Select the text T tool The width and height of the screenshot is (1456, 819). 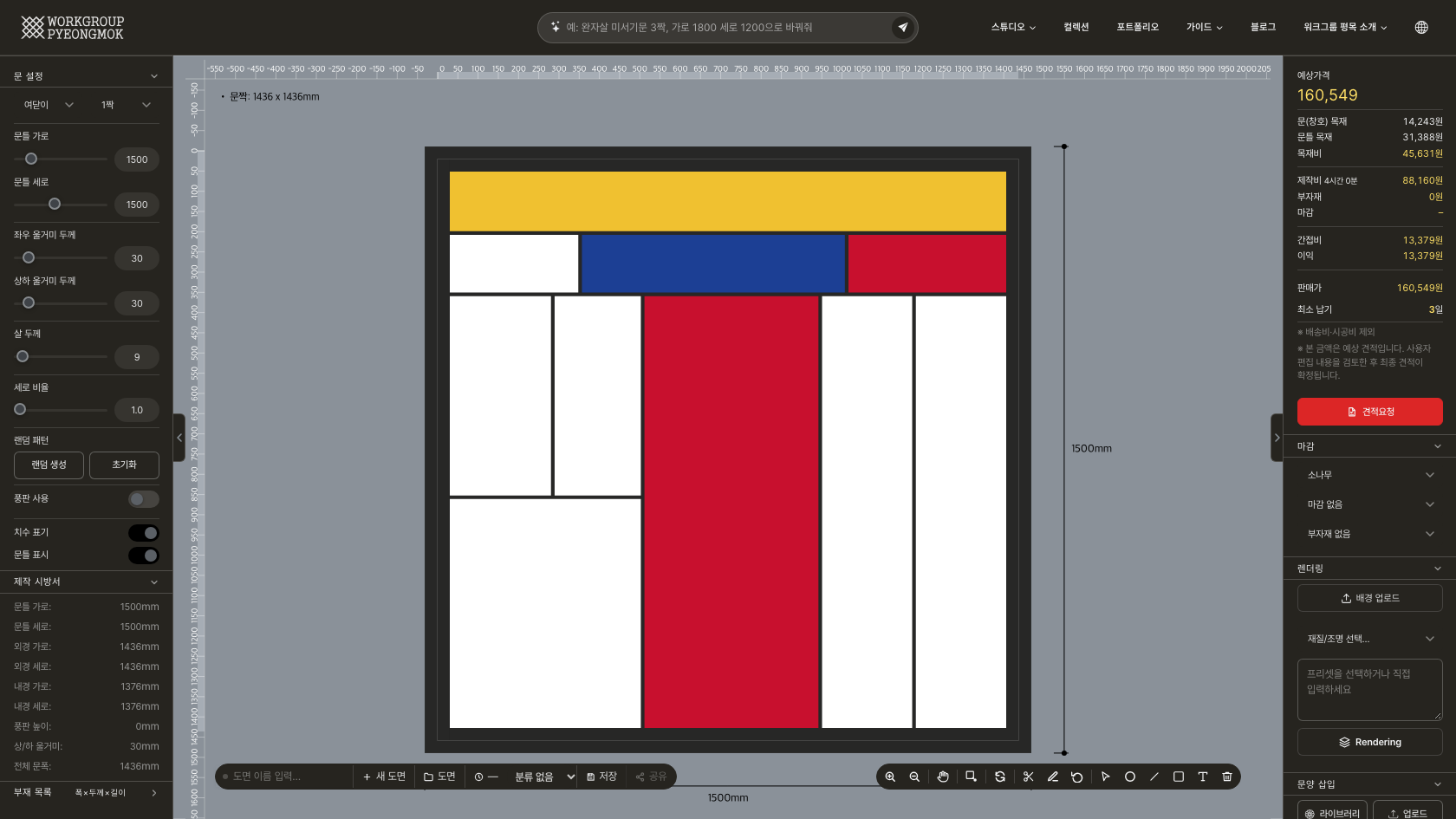tap(1203, 777)
